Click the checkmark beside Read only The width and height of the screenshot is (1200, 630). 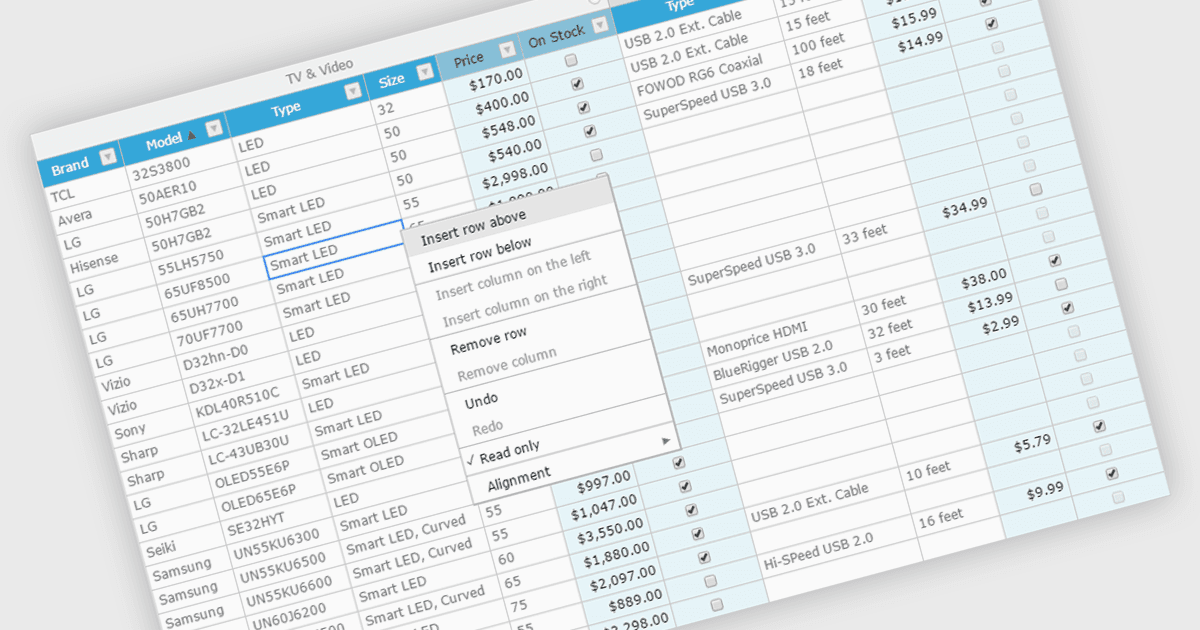470,460
